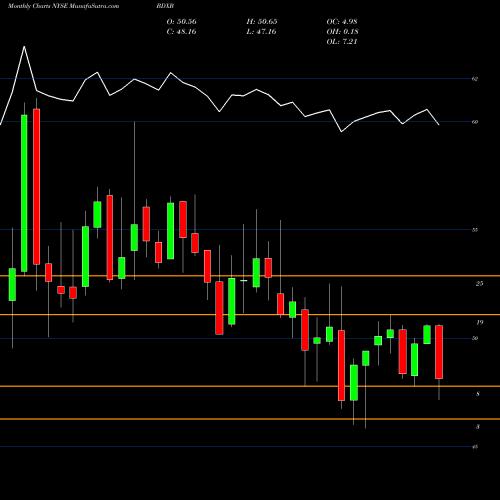Click the 50 price axis label
The height and width of the screenshot is (500, 500).
tap(475, 338)
